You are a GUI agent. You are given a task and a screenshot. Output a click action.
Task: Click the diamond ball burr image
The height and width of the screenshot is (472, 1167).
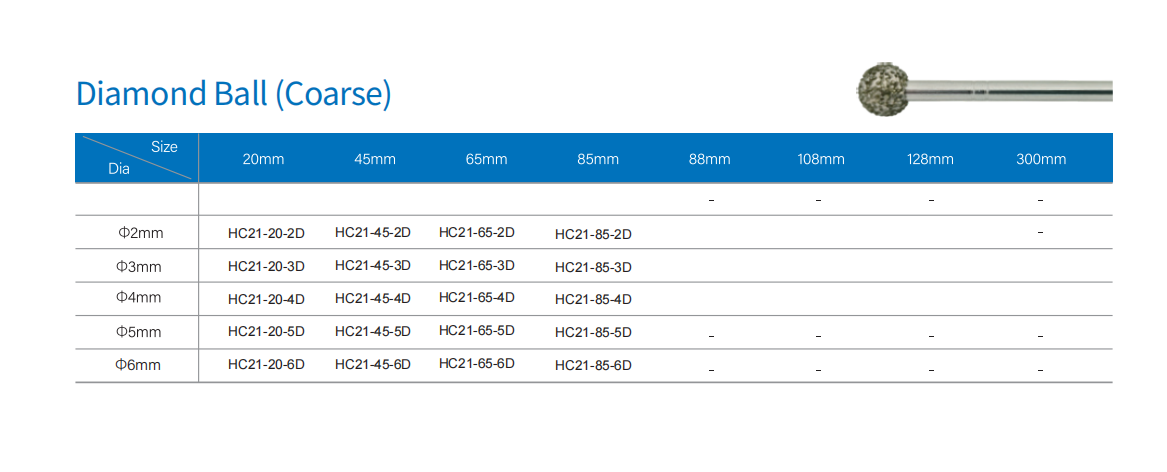[984, 89]
